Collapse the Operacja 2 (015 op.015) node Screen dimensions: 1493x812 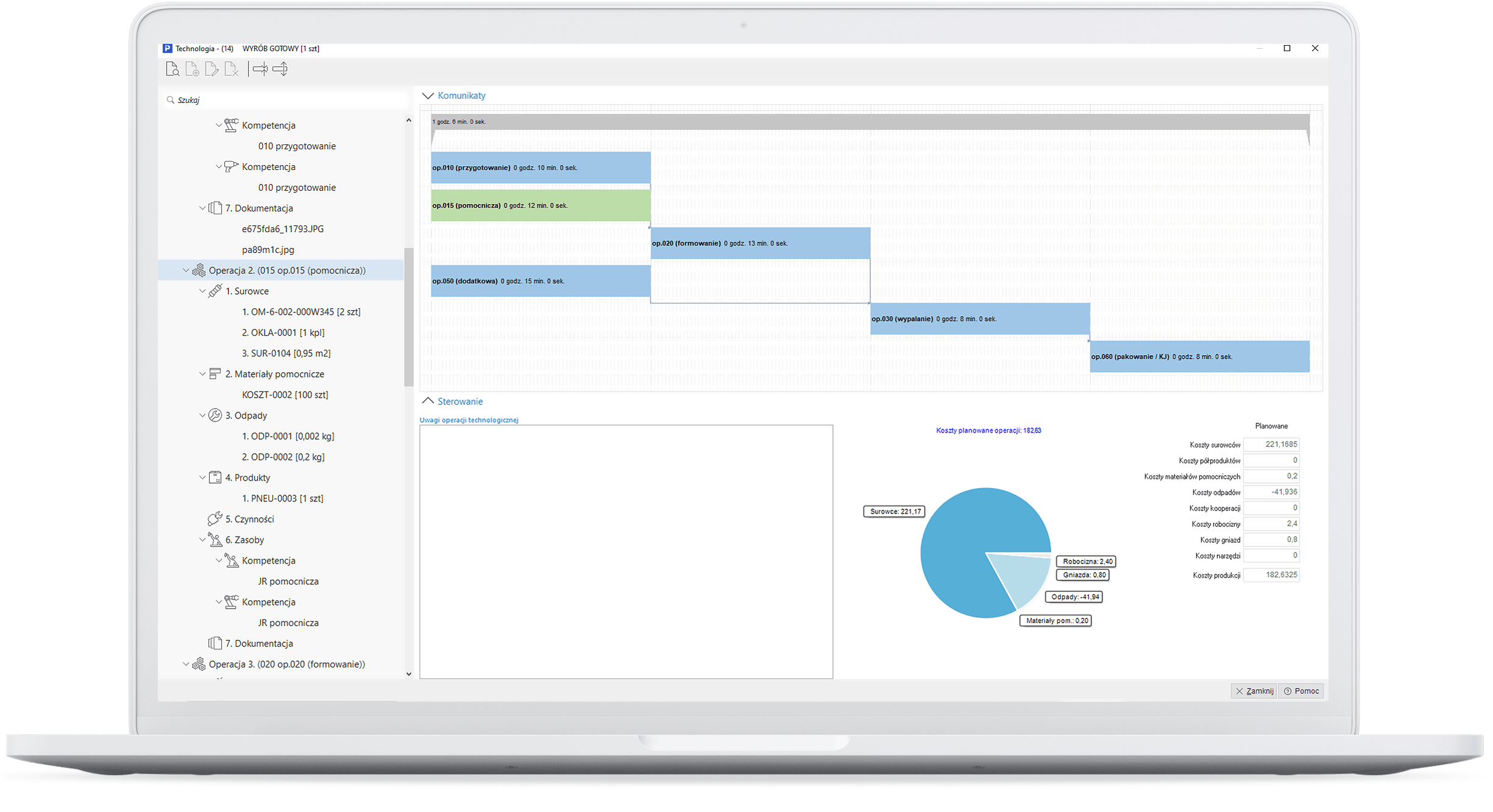point(186,270)
